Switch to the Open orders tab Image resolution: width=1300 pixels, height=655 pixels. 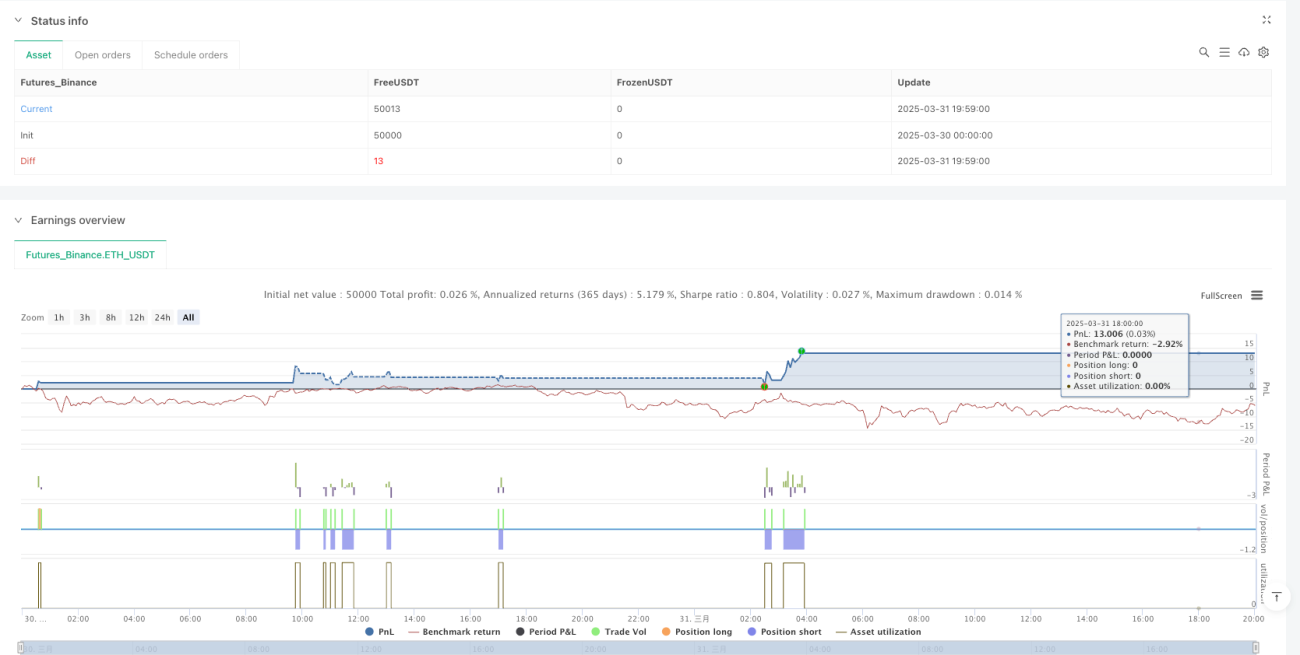(x=103, y=55)
